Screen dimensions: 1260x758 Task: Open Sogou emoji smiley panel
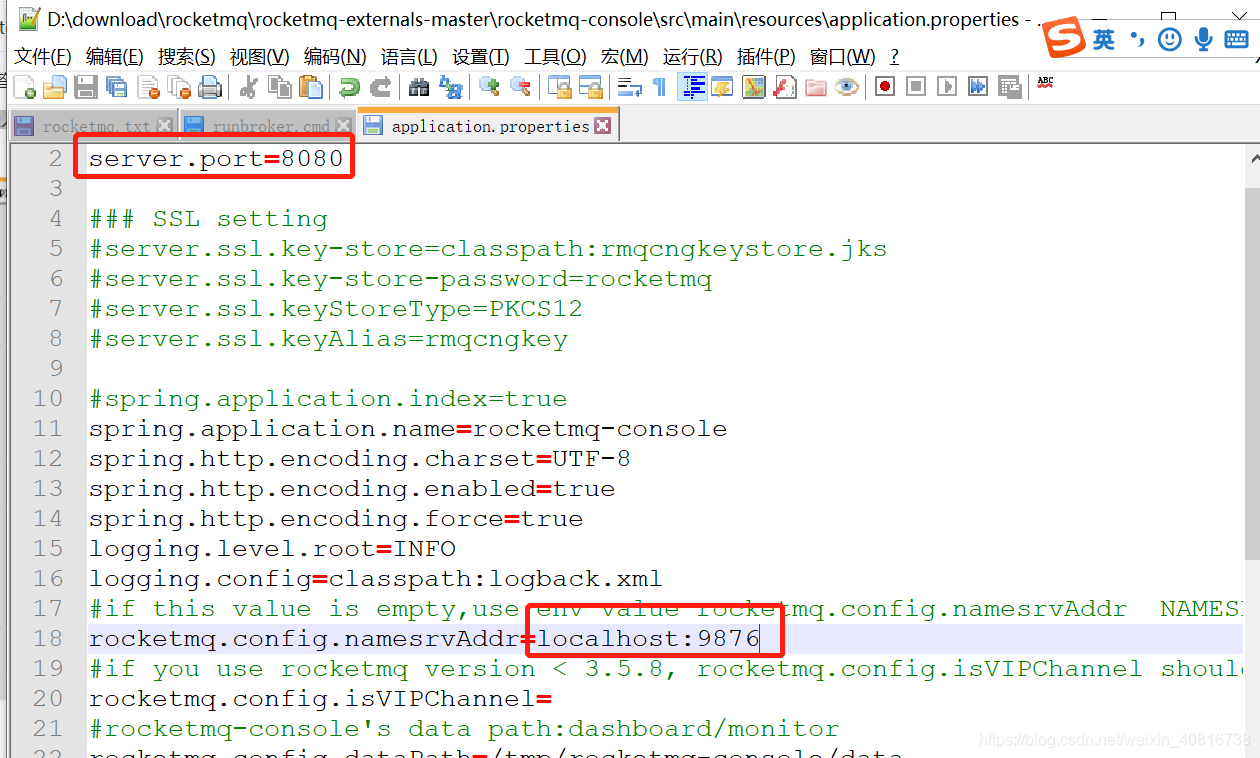[x=1170, y=39]
